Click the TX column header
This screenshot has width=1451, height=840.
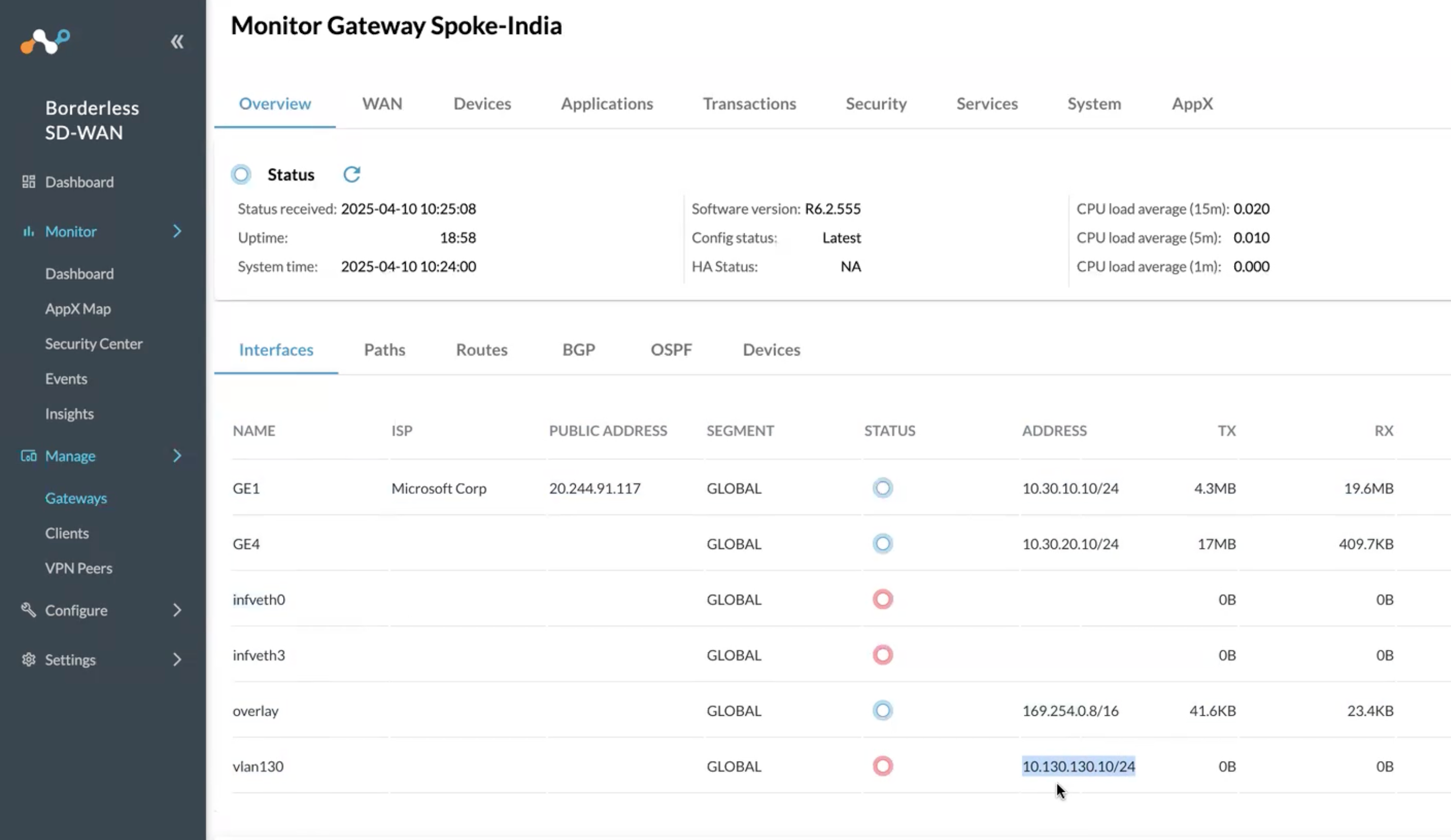pos(1227,431)
